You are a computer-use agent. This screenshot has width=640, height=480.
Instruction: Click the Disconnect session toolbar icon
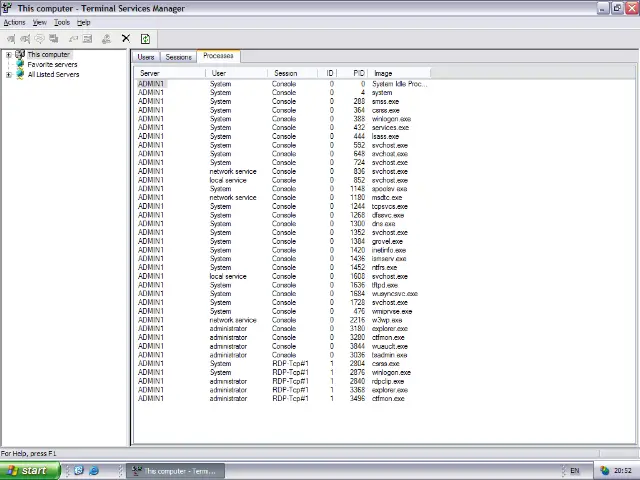tap(25, 39)
